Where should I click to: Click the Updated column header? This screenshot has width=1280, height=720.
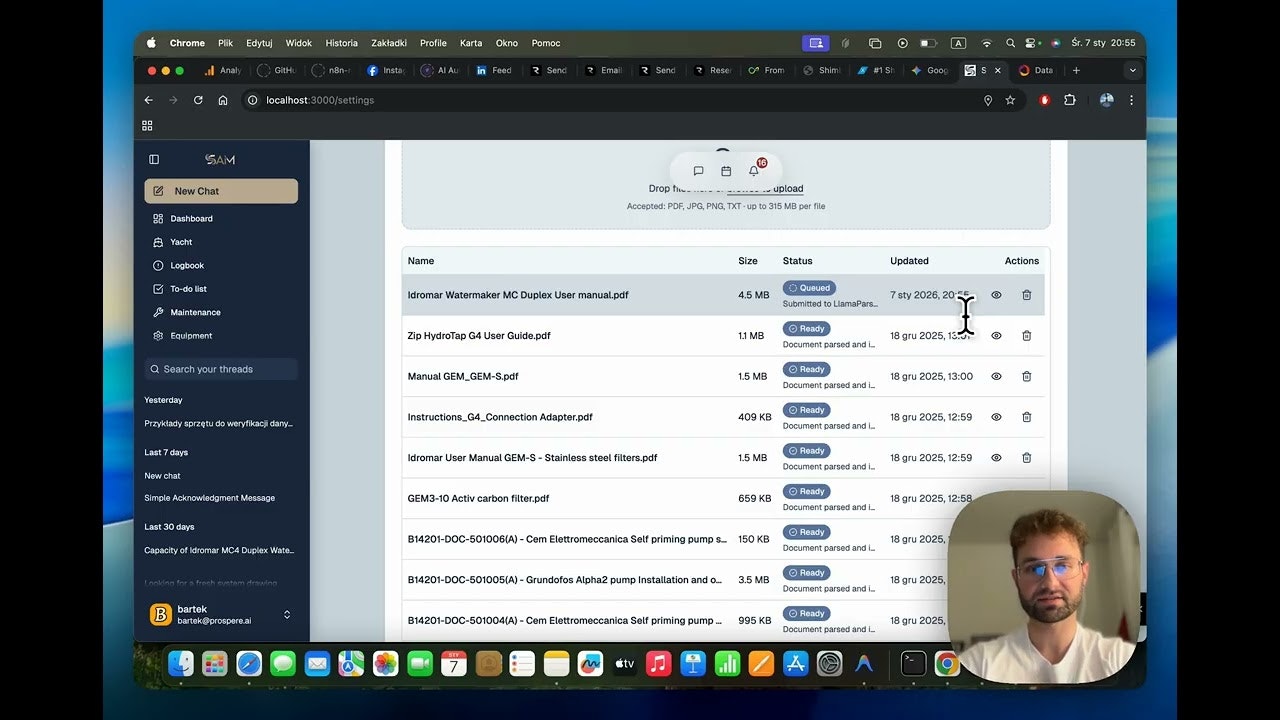click(x=909, y=261)
